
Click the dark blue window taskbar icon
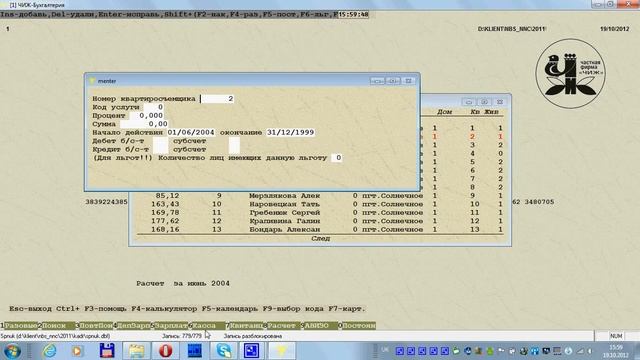click(194, 351)
